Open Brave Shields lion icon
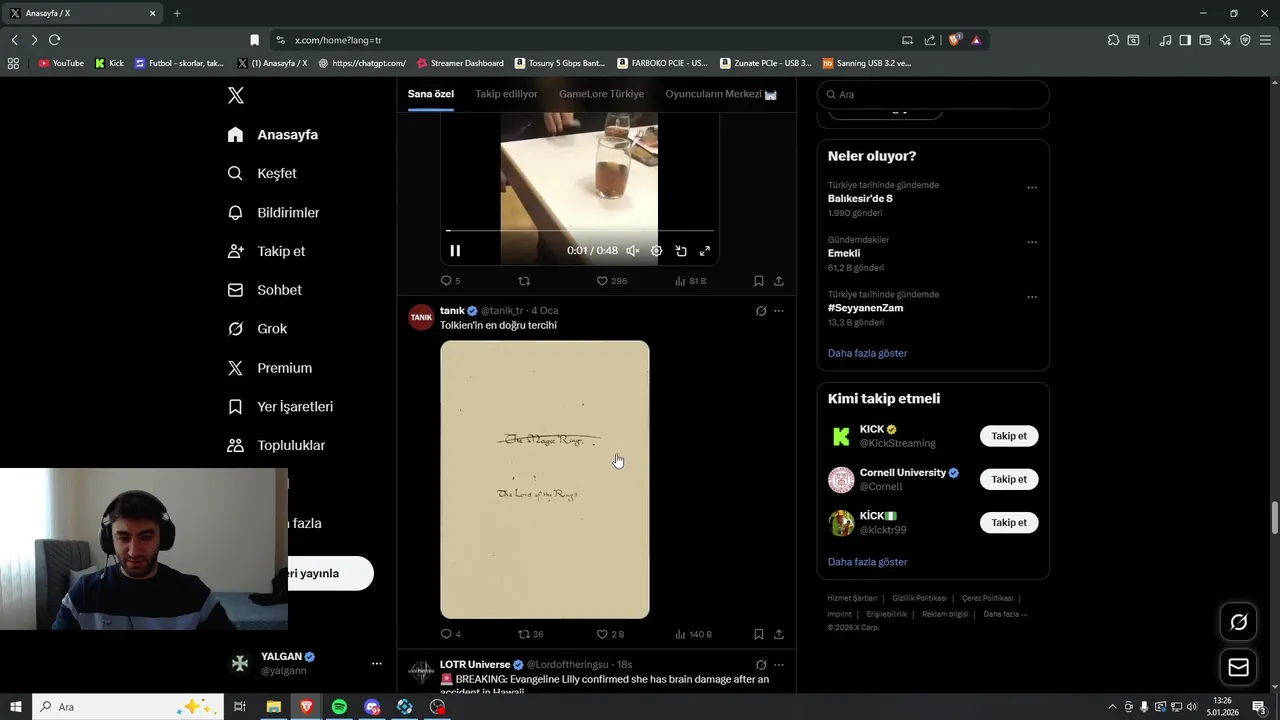This screenshot has width=1280, height=720. click(954, 40)
